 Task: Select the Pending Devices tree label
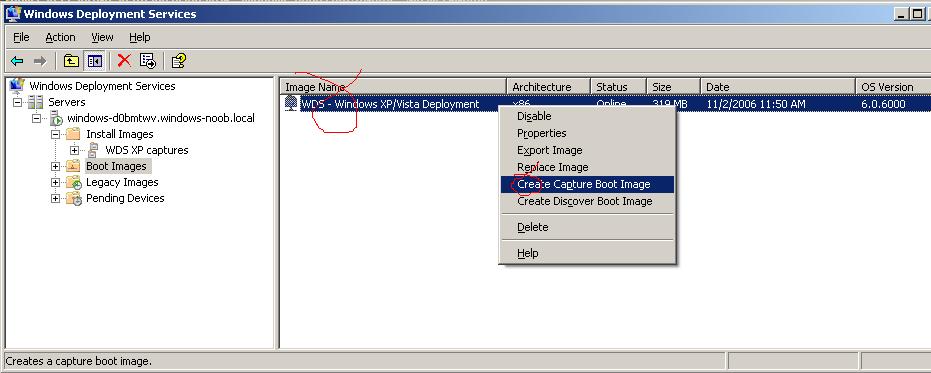(125, 198)
